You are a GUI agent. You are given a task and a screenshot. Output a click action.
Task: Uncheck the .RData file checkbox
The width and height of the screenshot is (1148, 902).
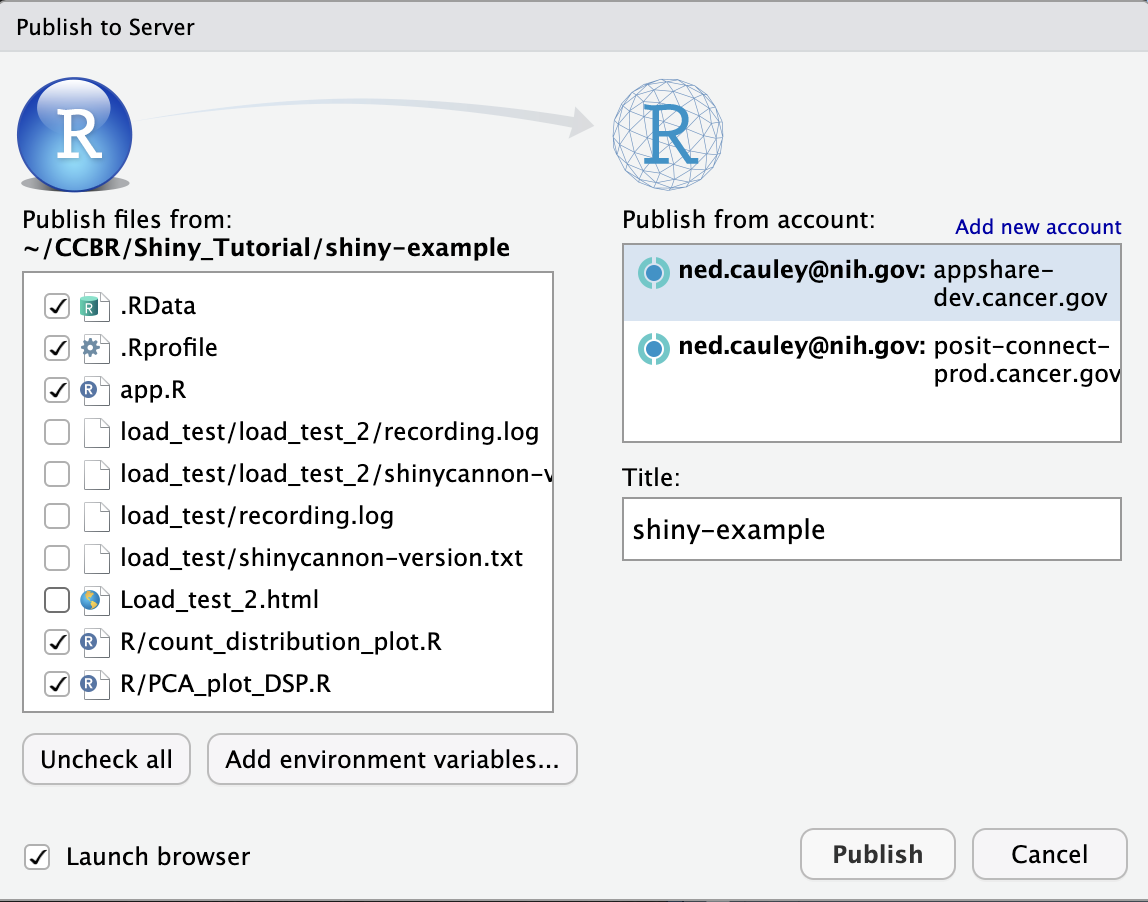57,306
